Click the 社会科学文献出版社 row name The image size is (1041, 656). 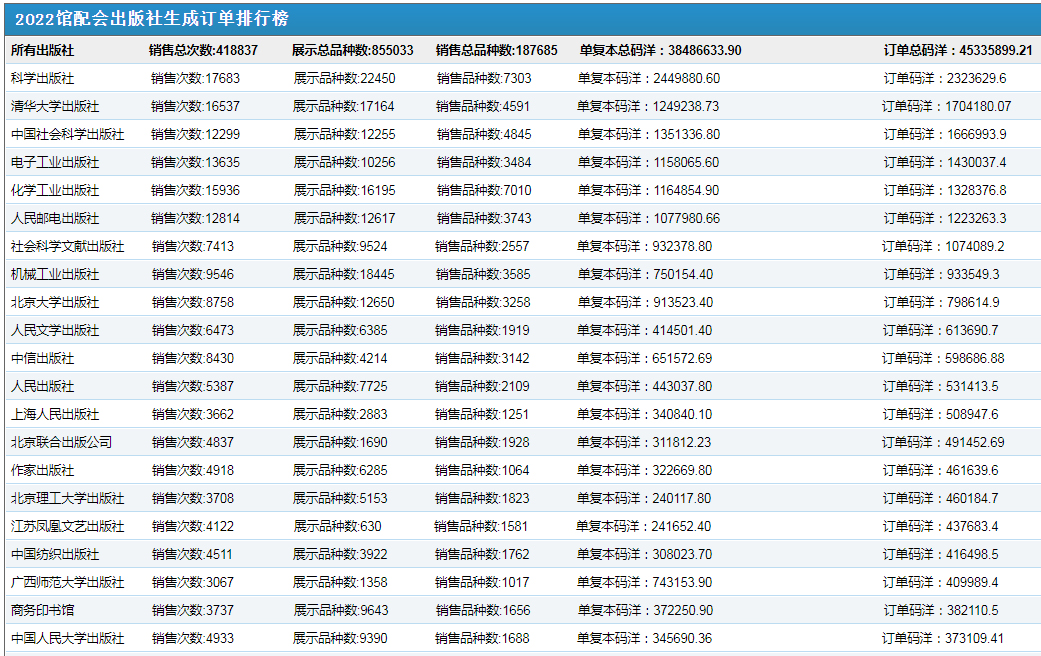tap(67, 246)
